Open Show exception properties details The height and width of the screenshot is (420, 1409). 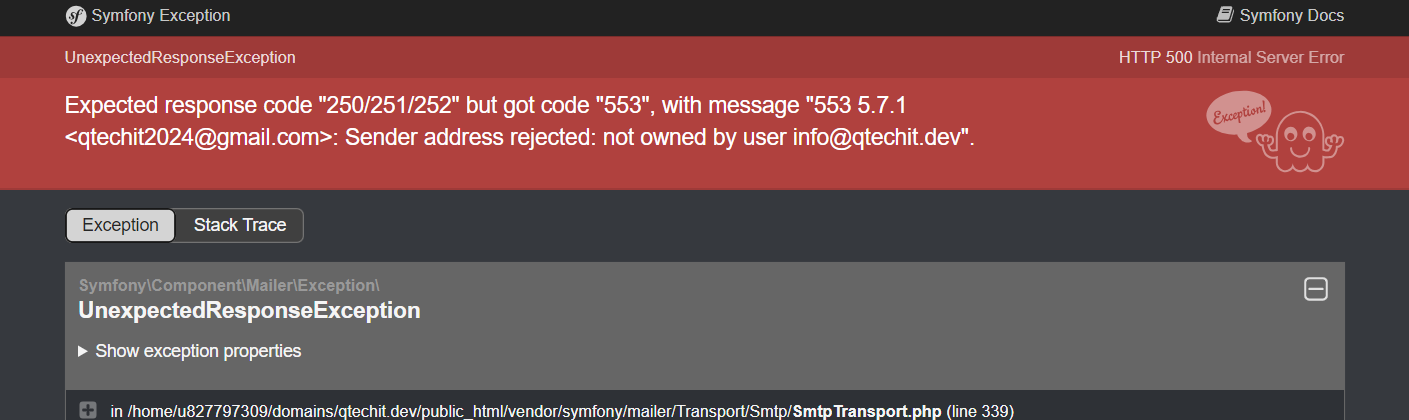point(190,351)
